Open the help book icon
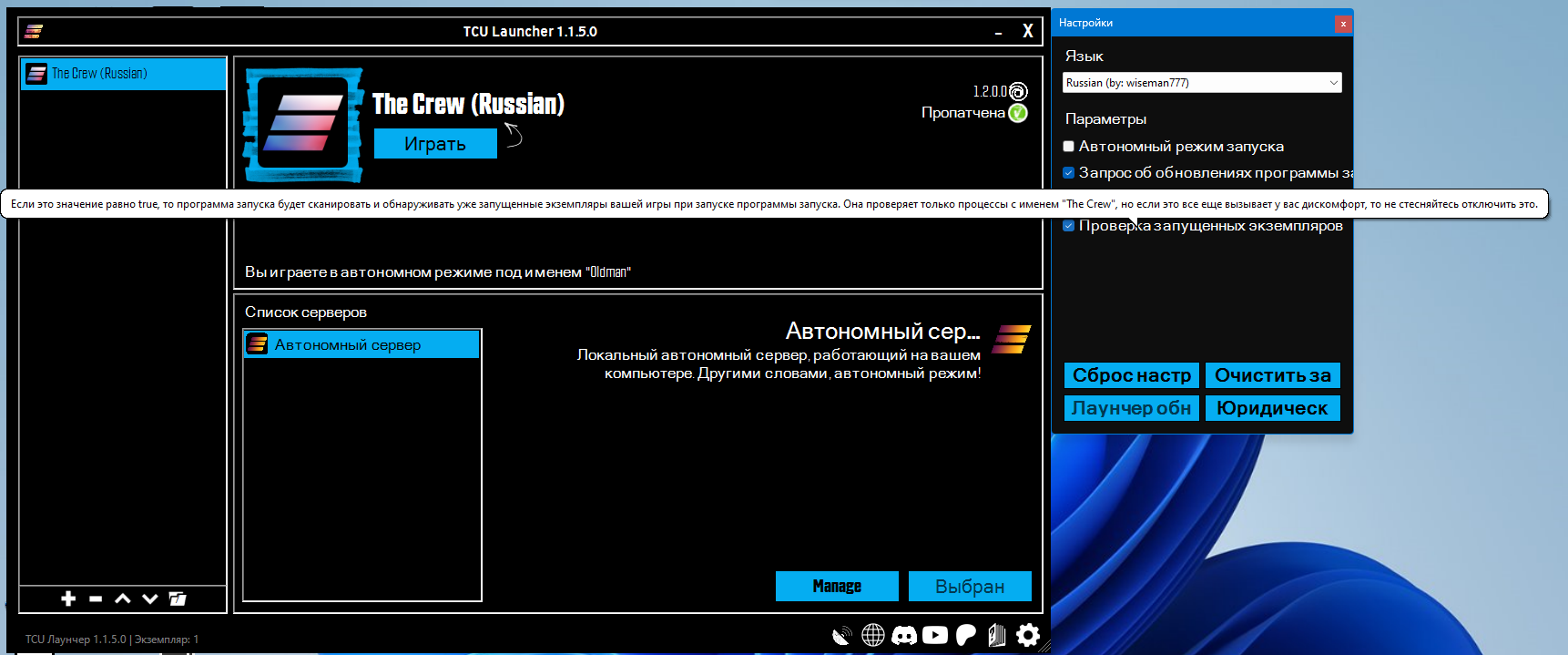Viewport: 1568px width, 655px height. click(997, 635)
